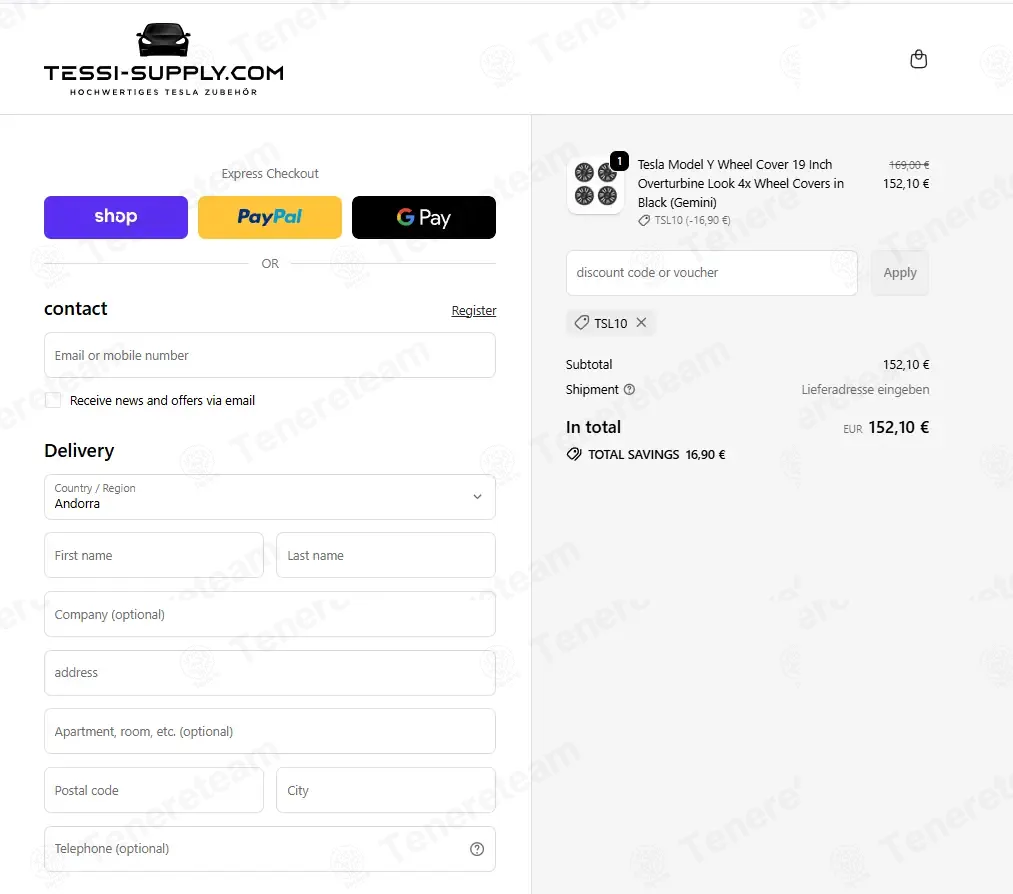The height and width of the screenshot is (894, 1013).
Task: Click the Tessi-Supply.com logo
Action: coord(163,59)
